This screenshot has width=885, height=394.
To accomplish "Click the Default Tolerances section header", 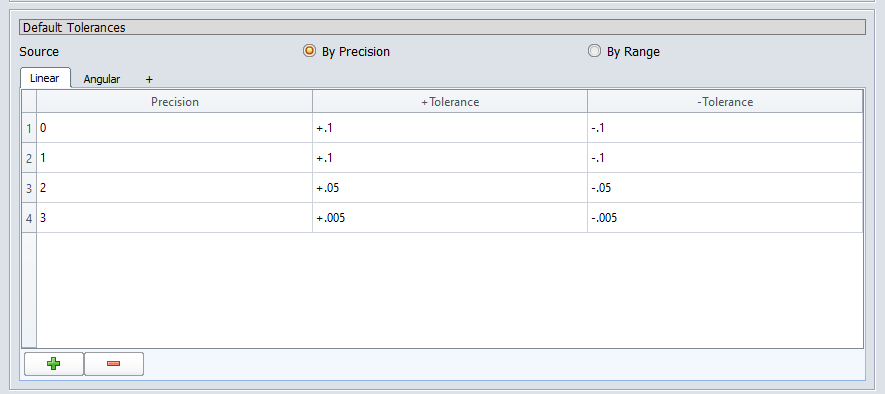I will click(x=442, y=27).
